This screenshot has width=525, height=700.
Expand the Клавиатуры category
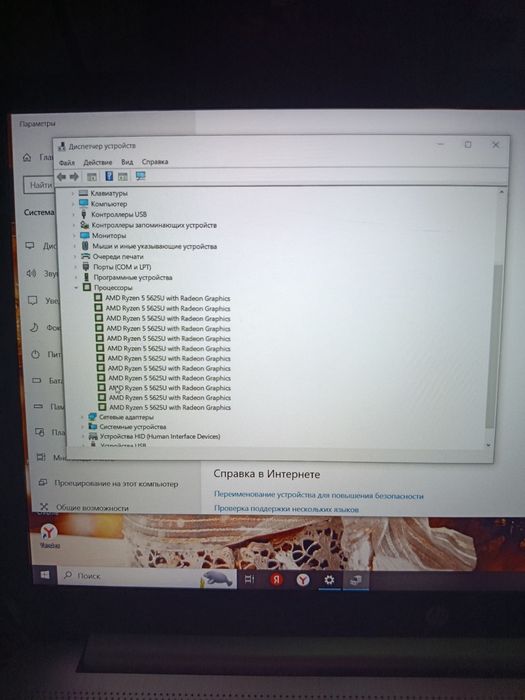(x=73, y=193)
